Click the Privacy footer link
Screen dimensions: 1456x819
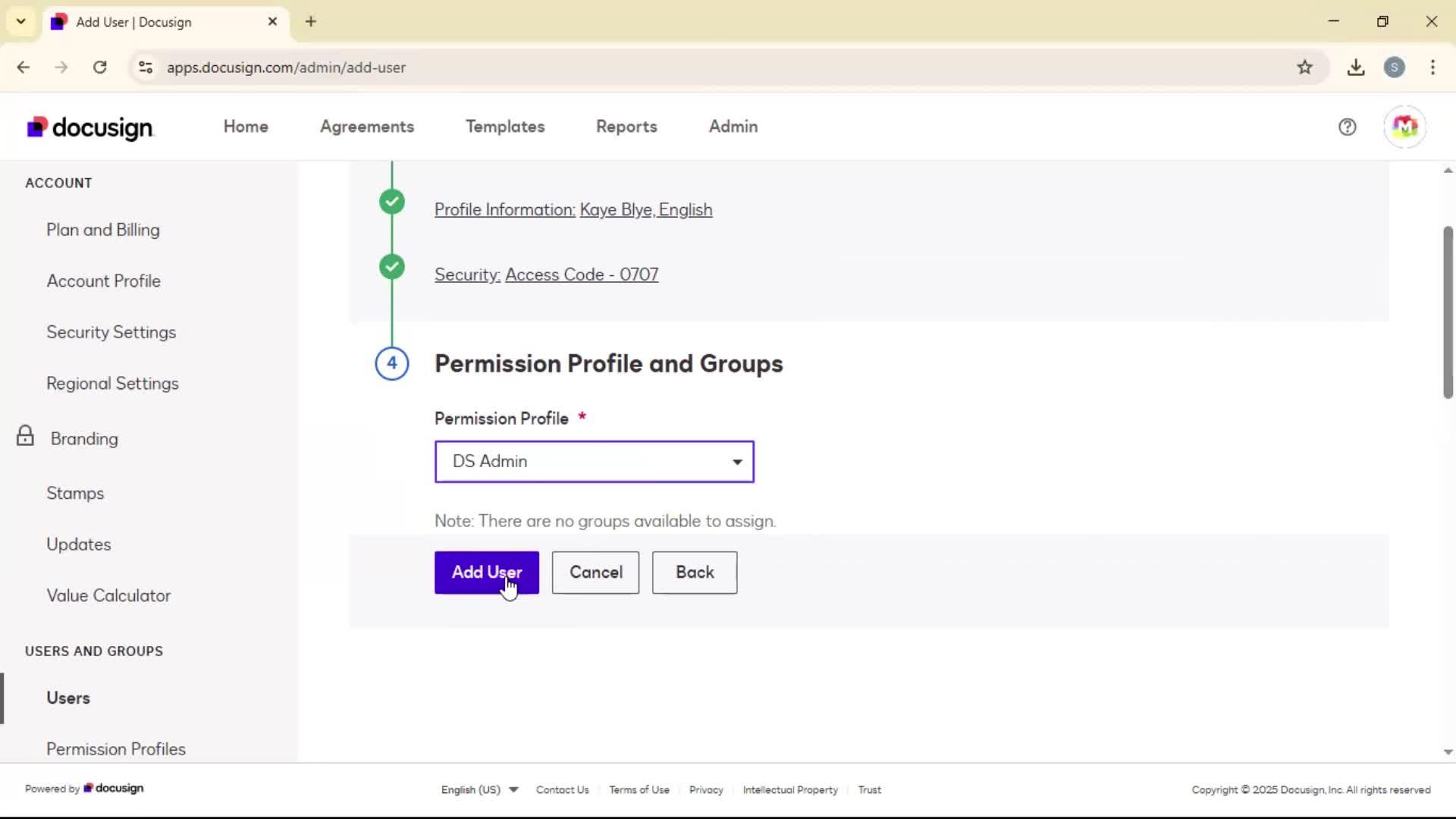pos(706,789)
